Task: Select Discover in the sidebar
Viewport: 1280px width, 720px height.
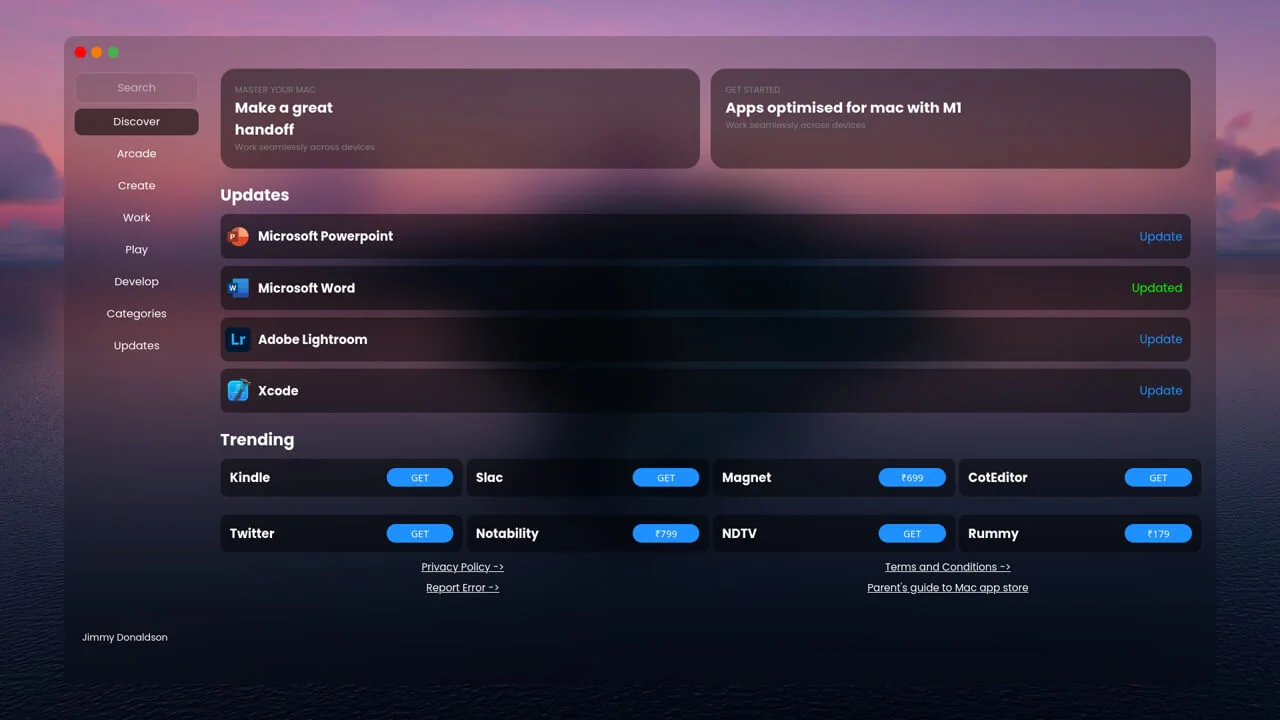Action: (136, 122)
